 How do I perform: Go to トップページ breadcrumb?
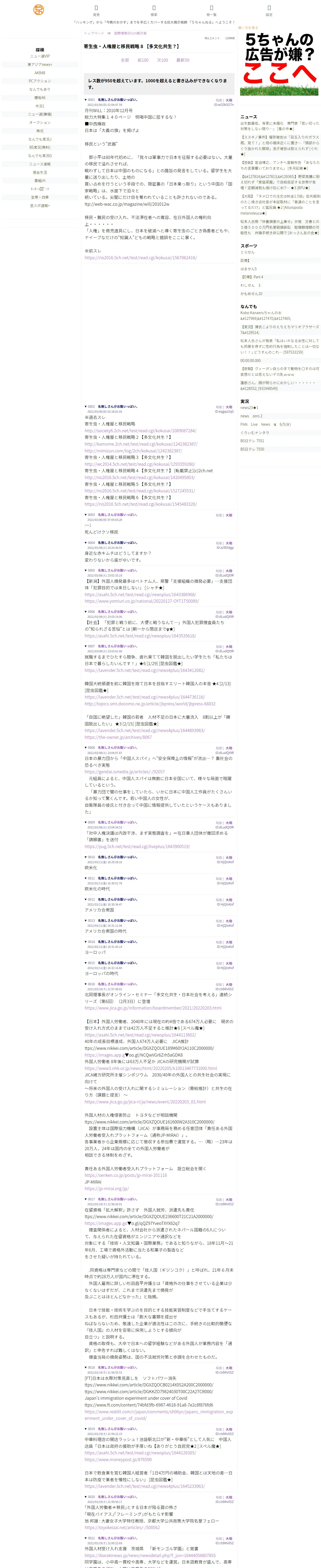[94, 33]
